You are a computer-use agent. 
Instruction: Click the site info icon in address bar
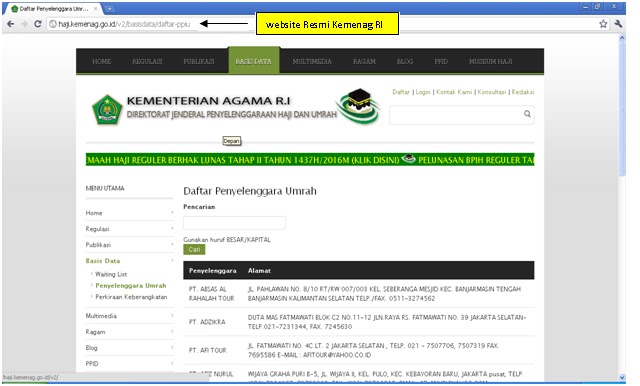(53, 24)
